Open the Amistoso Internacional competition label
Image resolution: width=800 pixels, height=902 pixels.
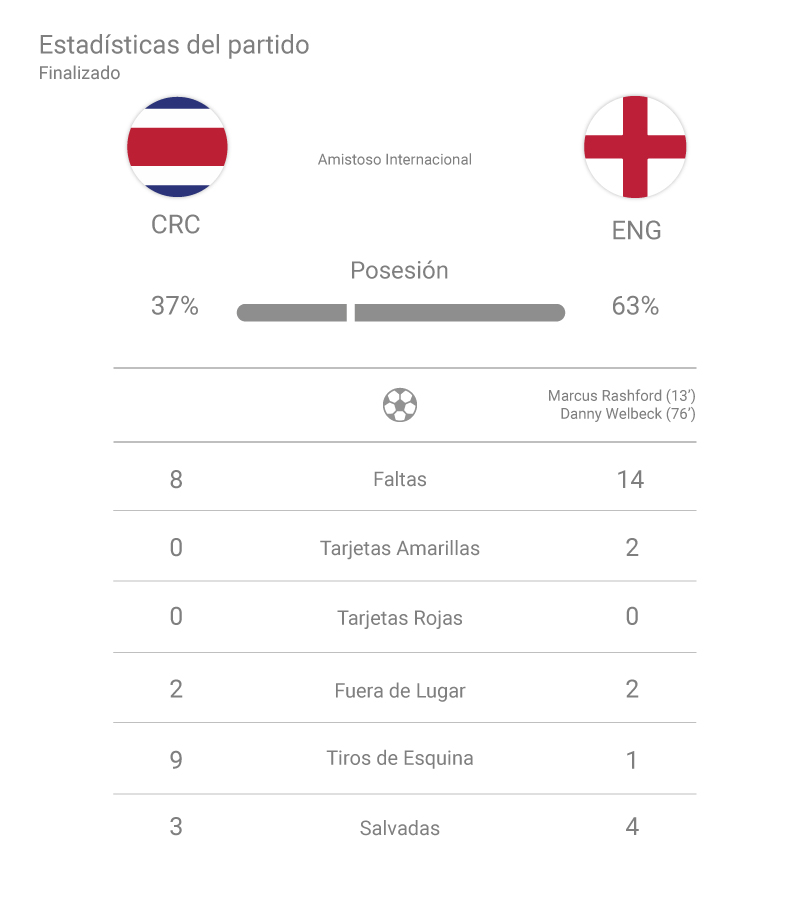[x=394, y=159]
